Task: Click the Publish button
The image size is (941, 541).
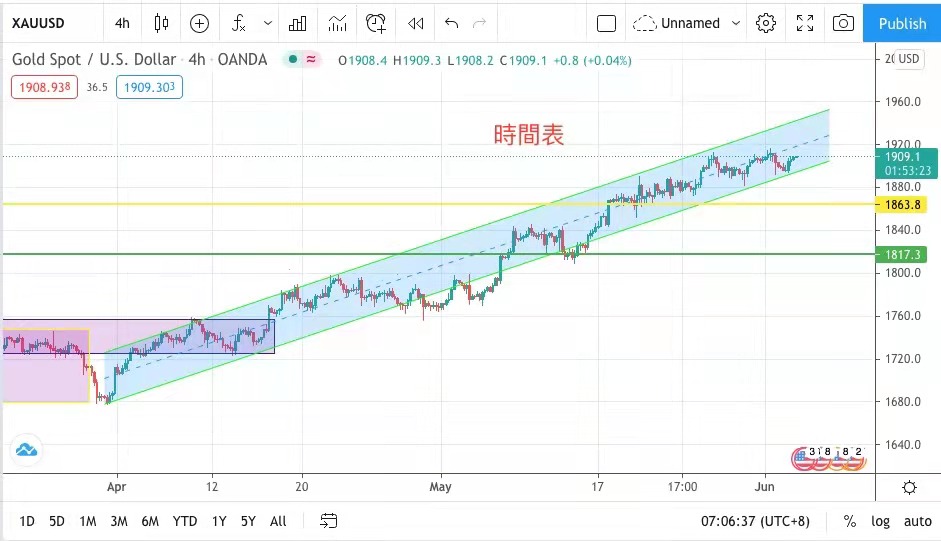Action: coord(902,23)
